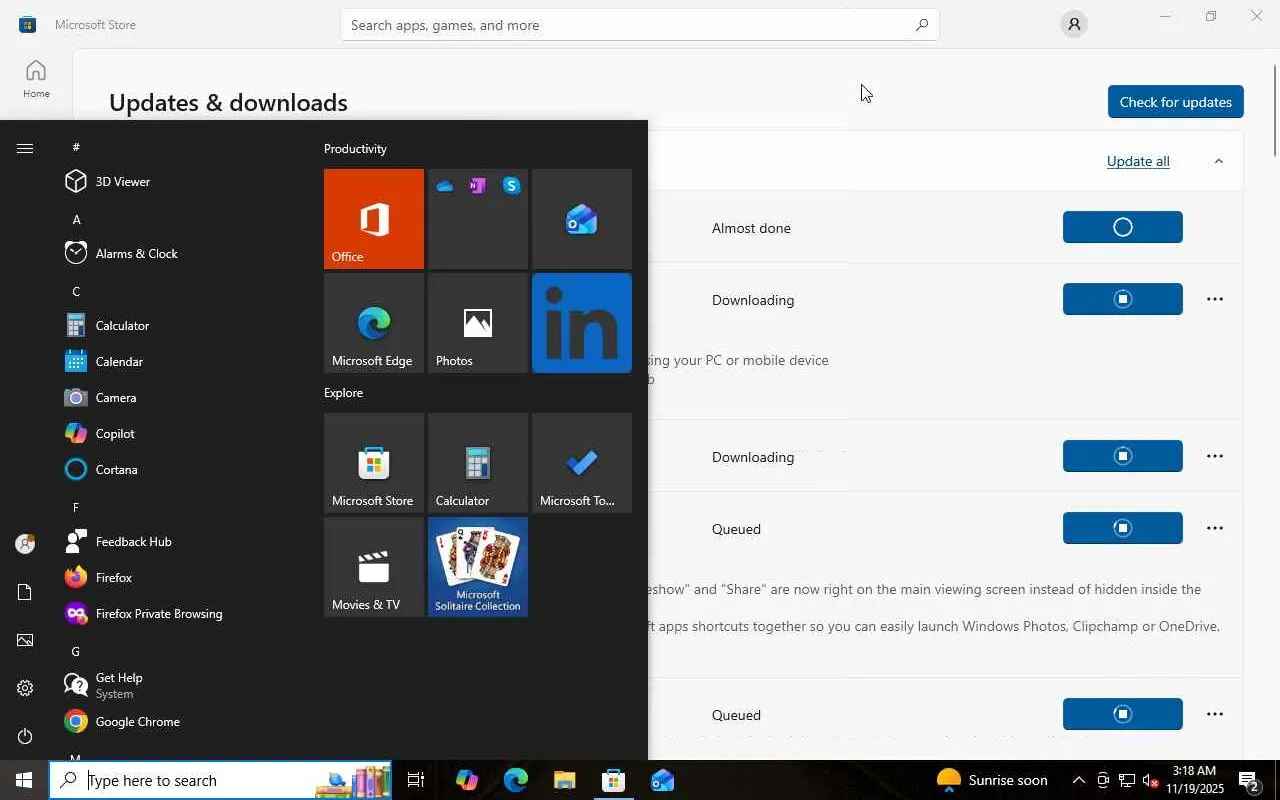
Task: Switch to Microsoft Store on the taskbar
Action: (x=614, y=780)
